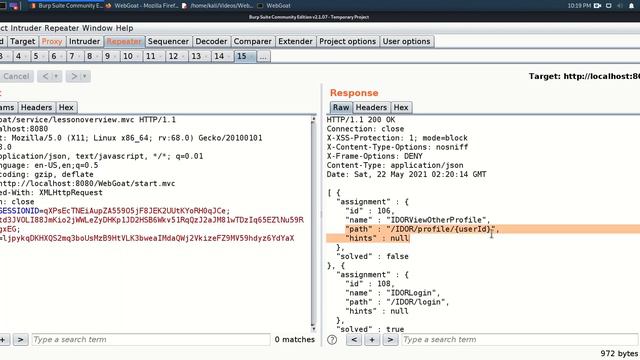The image size is (640, 360).
Task: Click the Cancel button
Action: pyautogui.click(x=16, y=76)
